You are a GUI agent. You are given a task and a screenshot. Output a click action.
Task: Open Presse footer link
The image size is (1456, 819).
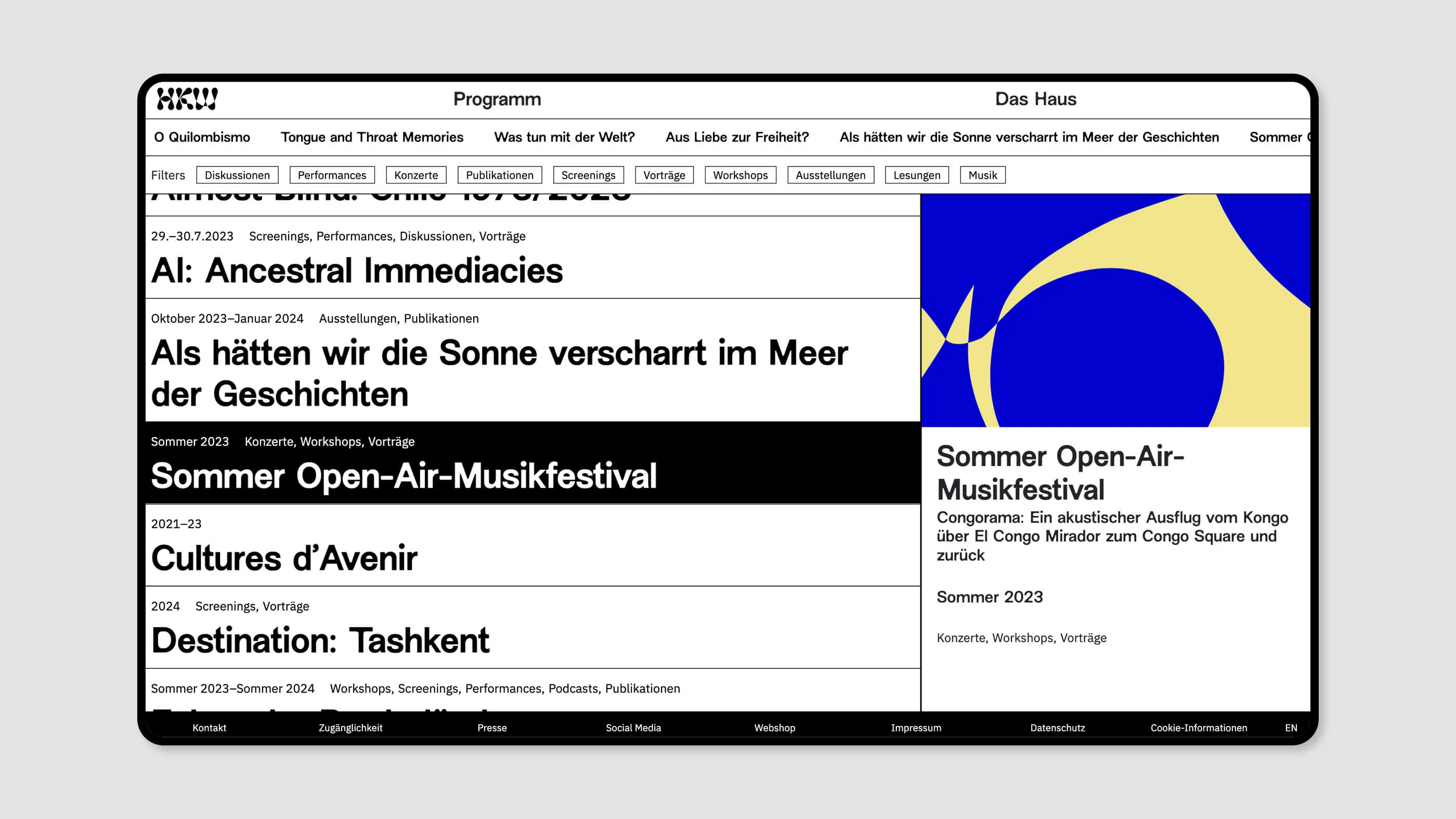coord(492,728)
